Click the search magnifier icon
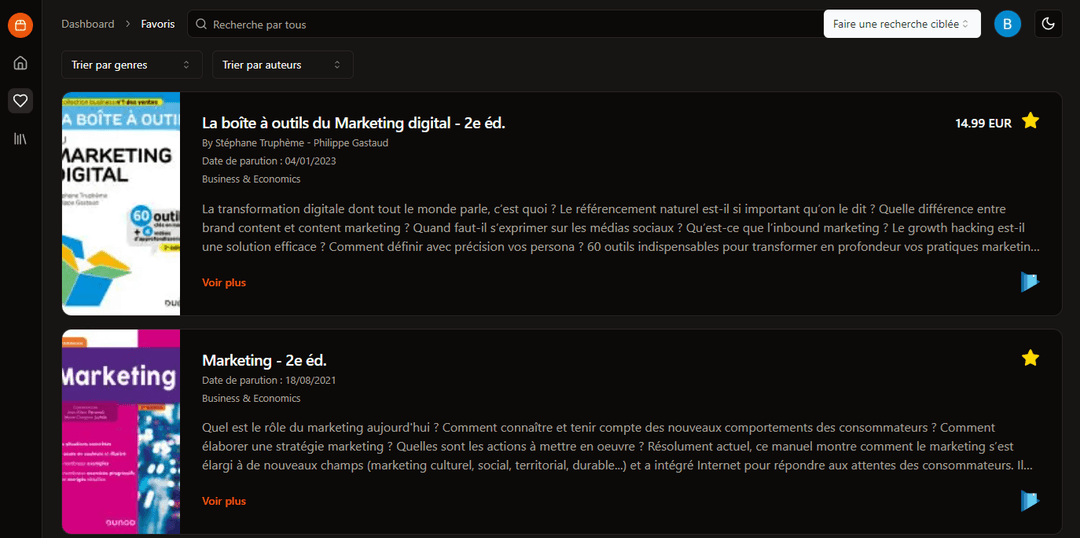This screenshot has height=538, width=1080. tap(201, 24)
